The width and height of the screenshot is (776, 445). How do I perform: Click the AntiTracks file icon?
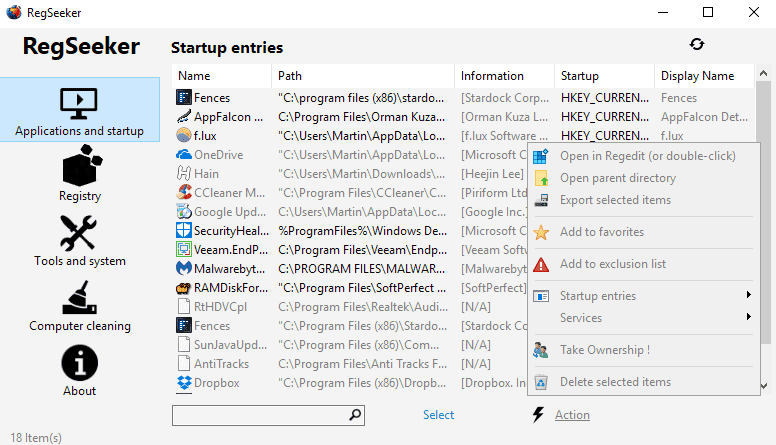(x=184, y=364)
